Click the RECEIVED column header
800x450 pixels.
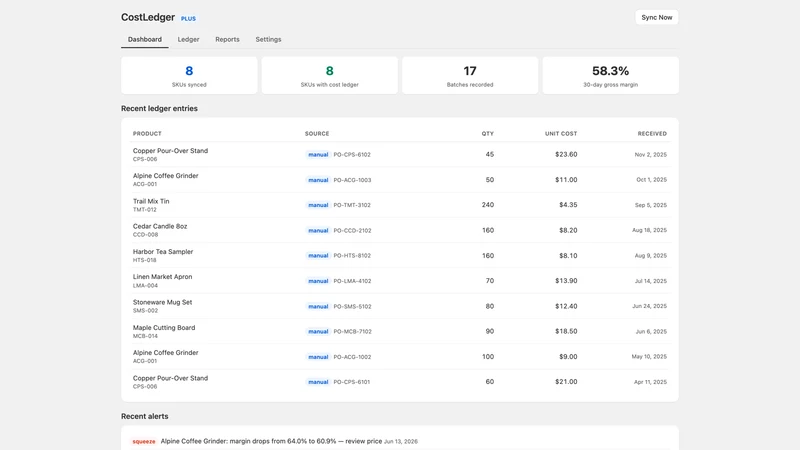pos(652,134)
